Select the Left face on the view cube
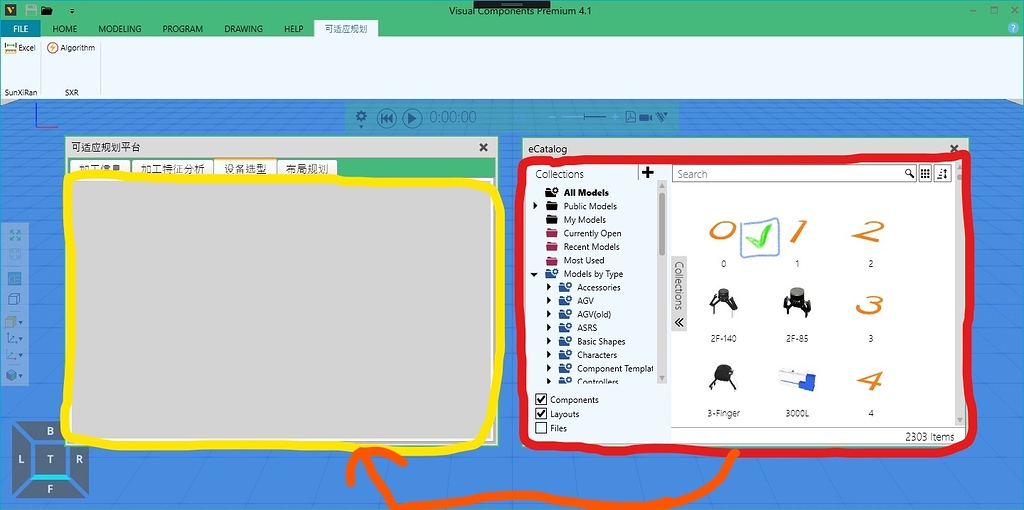The image size is (1024, 510). pyautogui.click(x=22, y=460)
